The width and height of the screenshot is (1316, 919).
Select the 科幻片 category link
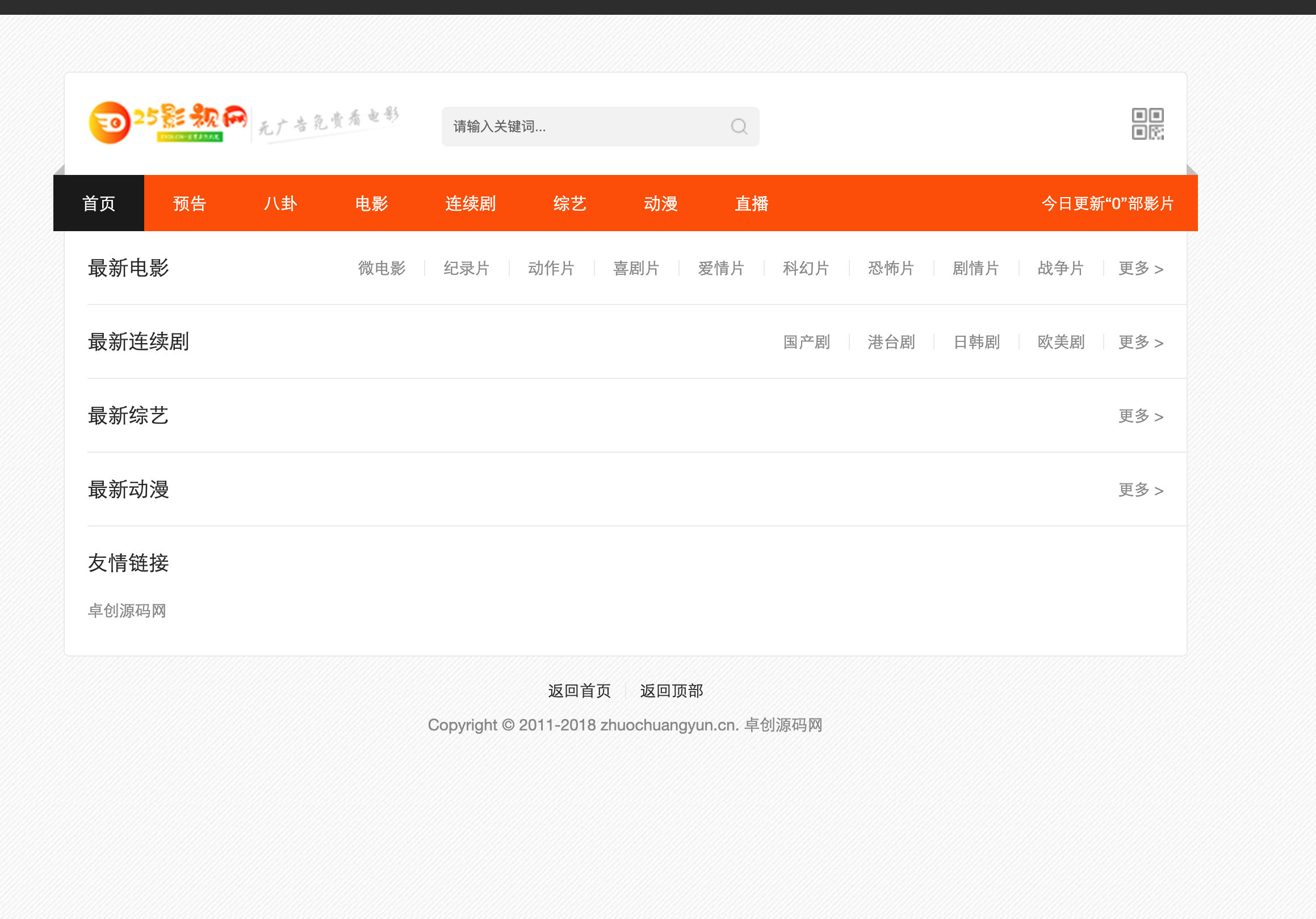[x=806, y=268]
